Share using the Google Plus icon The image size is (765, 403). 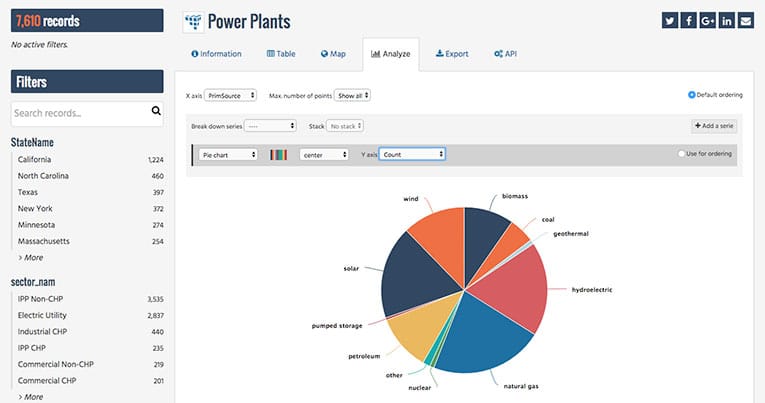(708, 21)
